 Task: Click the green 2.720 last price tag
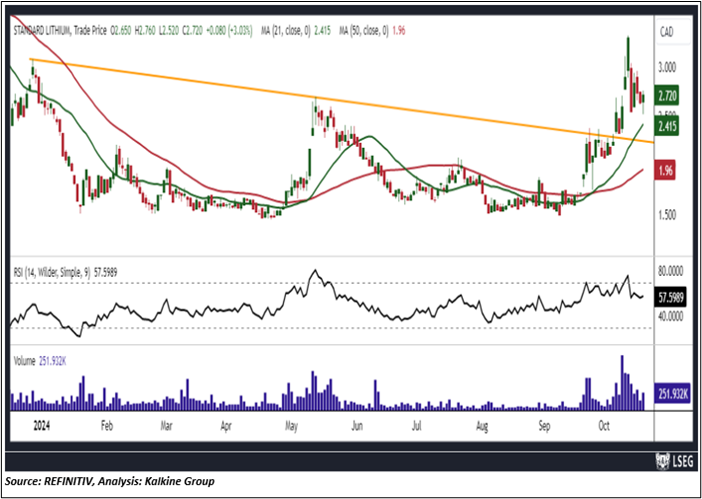point(667,96)
